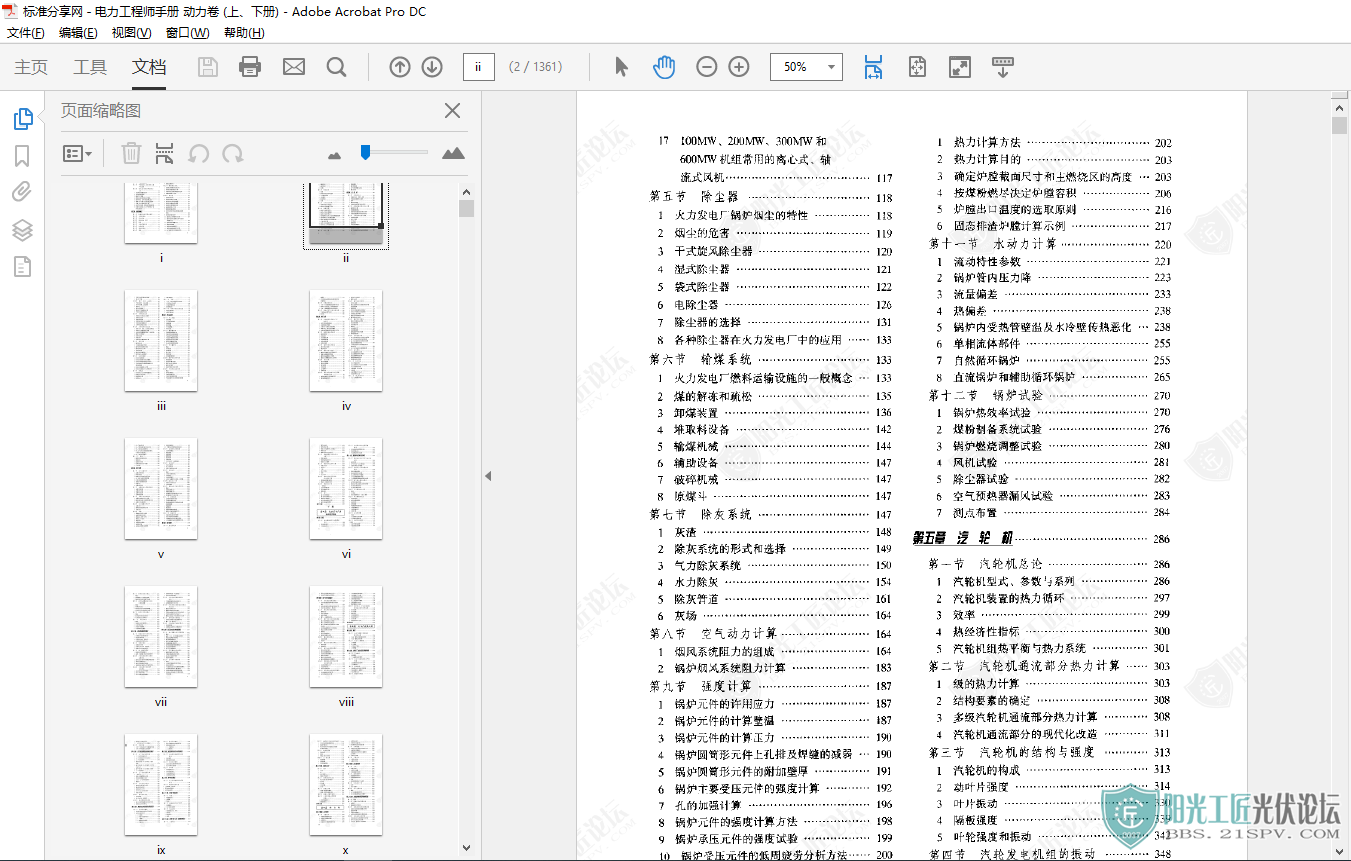Viewport: 1351px width, 861px height.
Task: Print the document with printer icon
Action: point(250,67)
